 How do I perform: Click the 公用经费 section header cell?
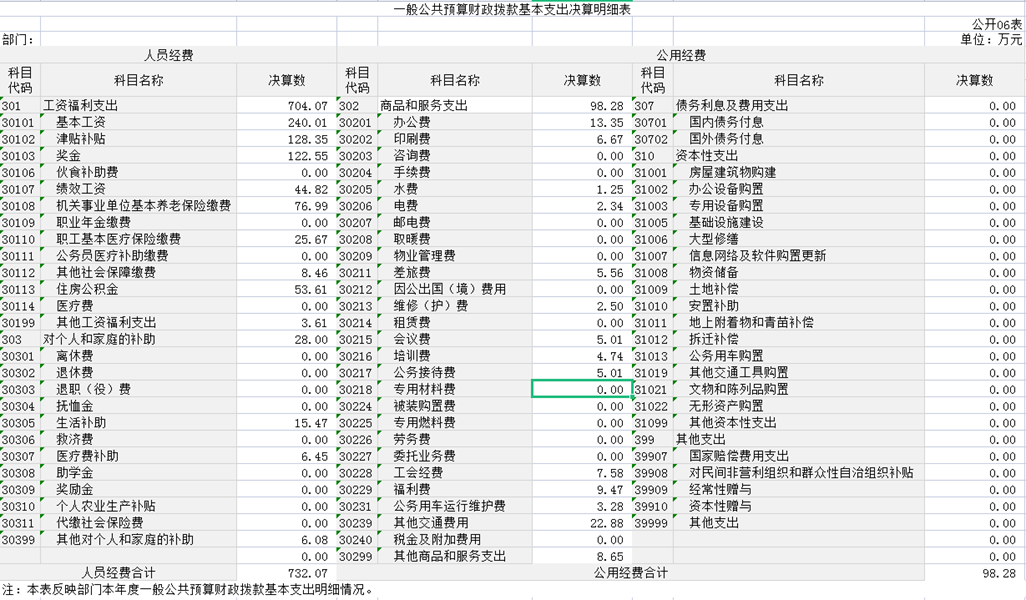(x=680, y=56)
